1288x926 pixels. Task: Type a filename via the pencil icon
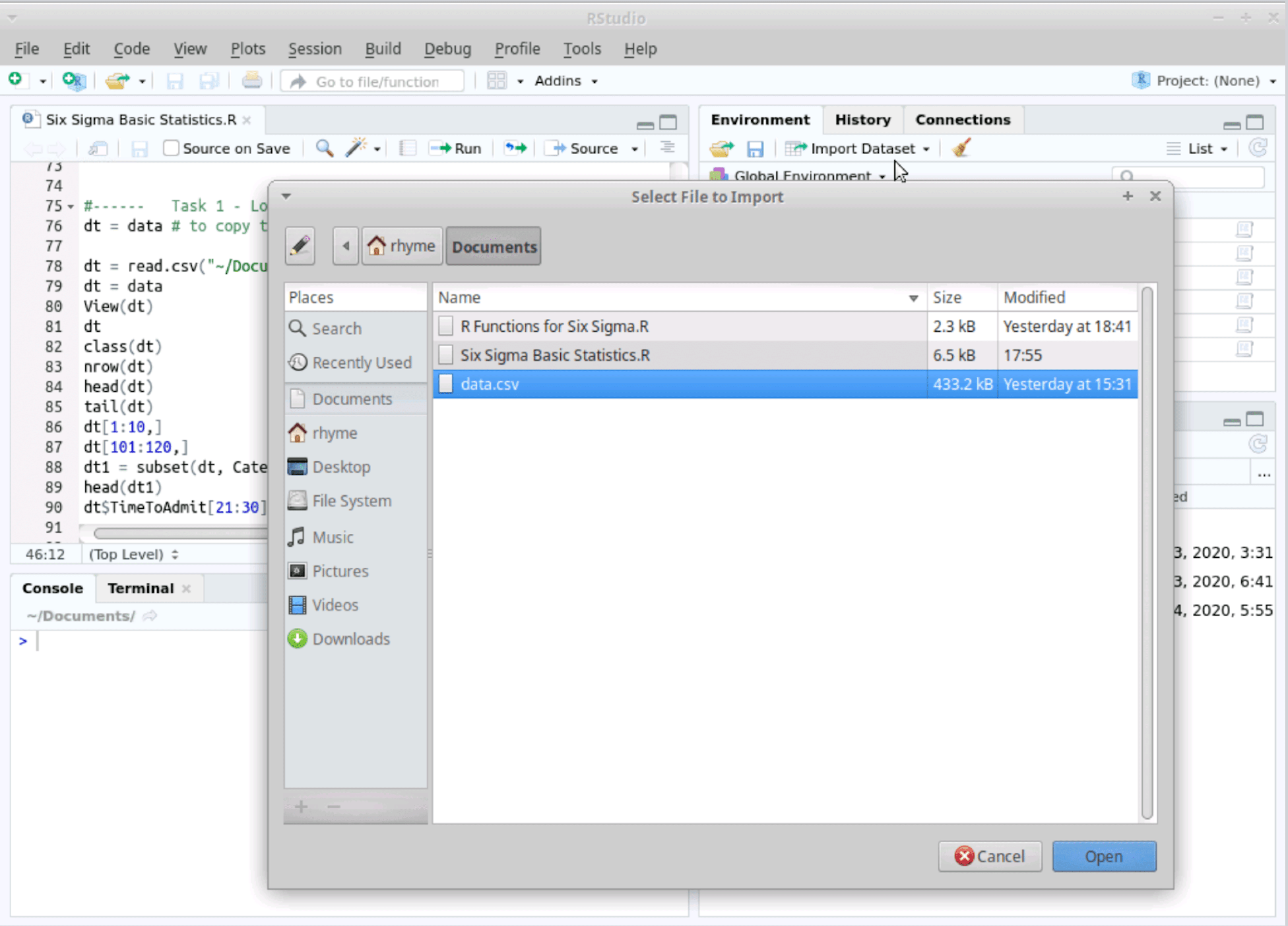[299, 246]
